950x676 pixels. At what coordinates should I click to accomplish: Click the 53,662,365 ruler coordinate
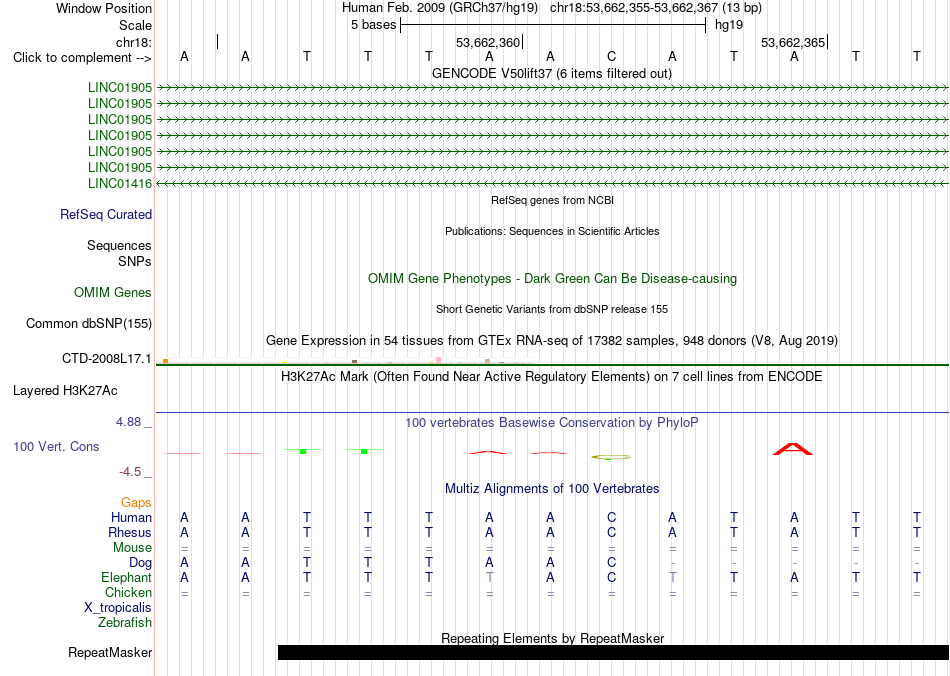[793, 42]
